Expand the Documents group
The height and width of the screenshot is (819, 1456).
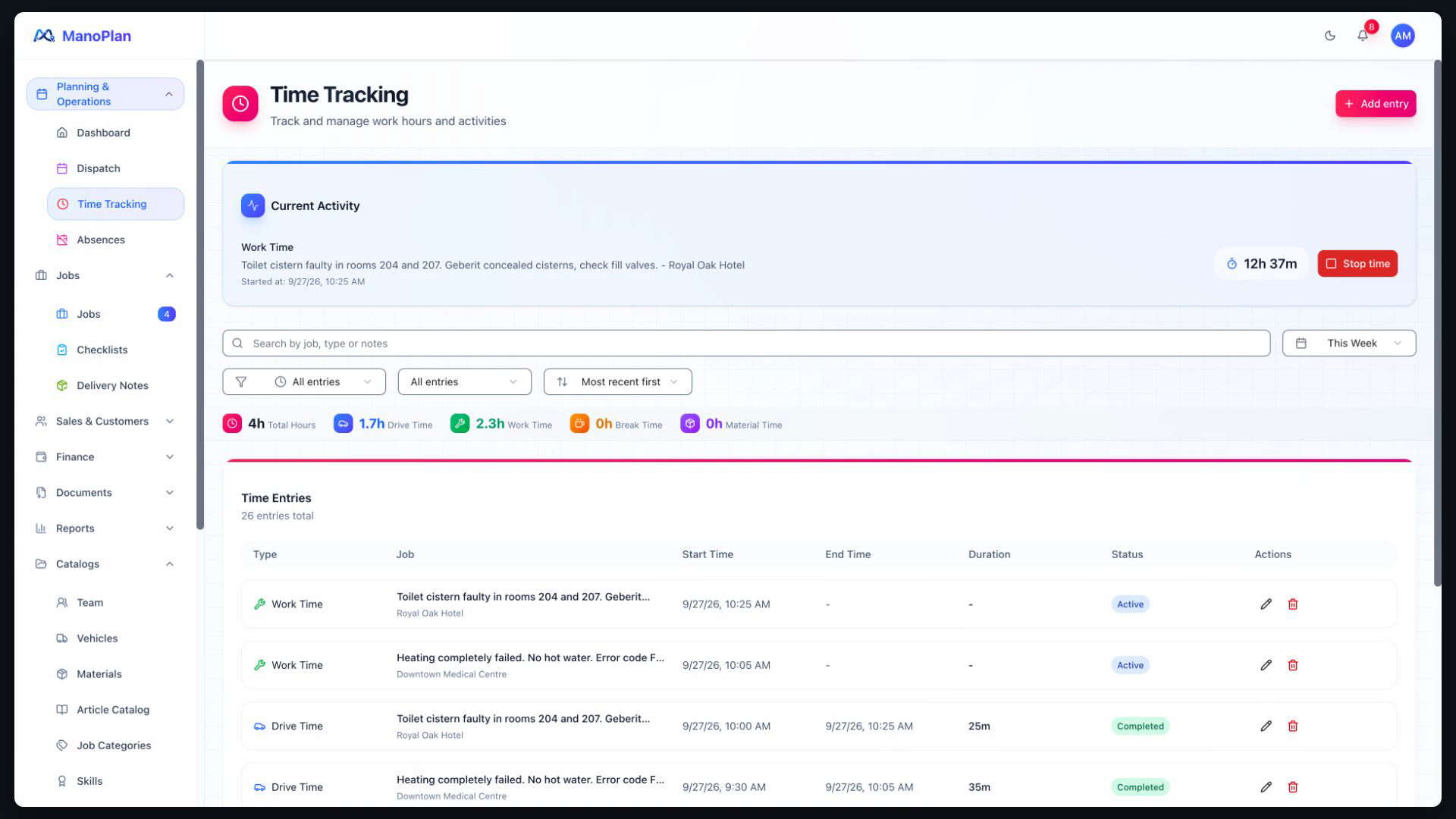pyautogui.click(x=105, y=493)
